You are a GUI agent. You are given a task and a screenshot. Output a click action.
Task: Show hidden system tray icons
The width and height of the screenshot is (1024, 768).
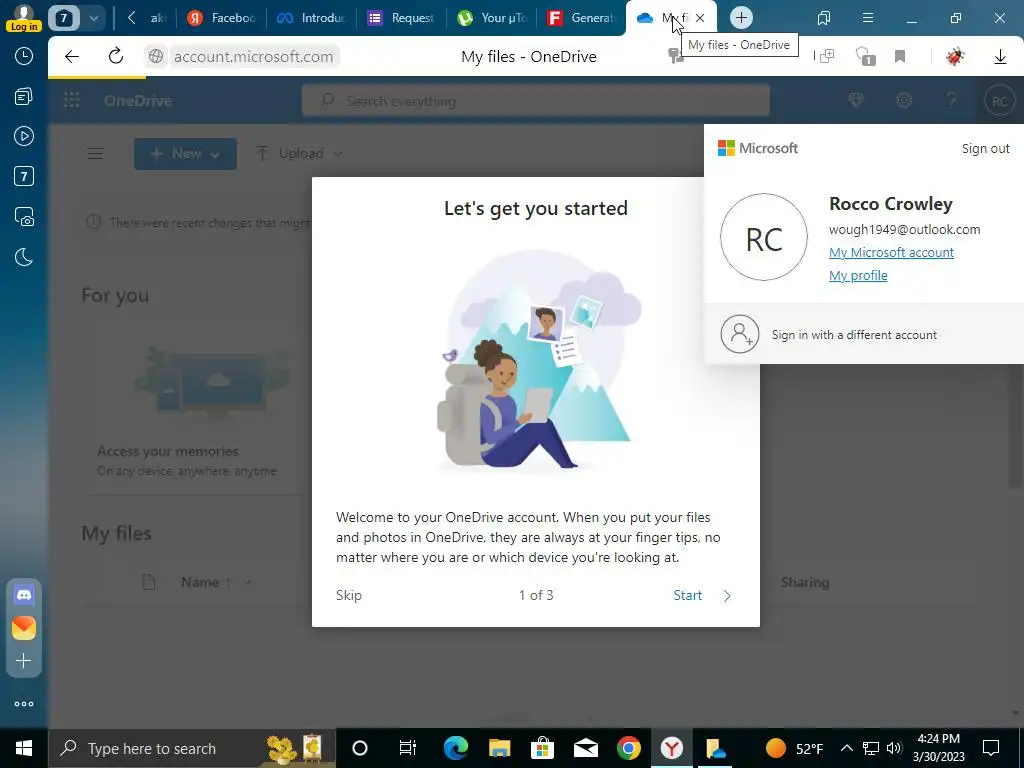(846, 748)
